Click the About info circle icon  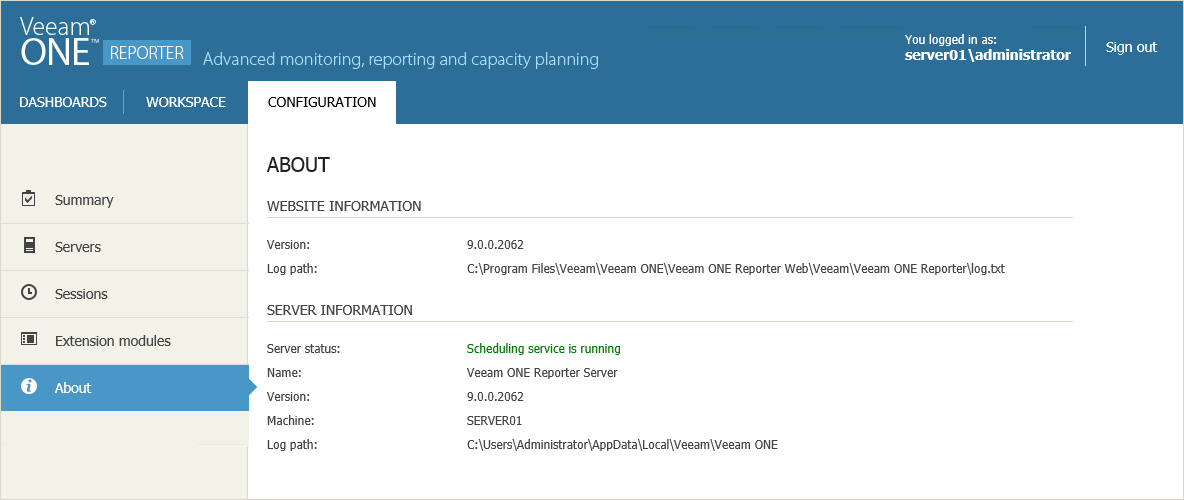[29, 387]
